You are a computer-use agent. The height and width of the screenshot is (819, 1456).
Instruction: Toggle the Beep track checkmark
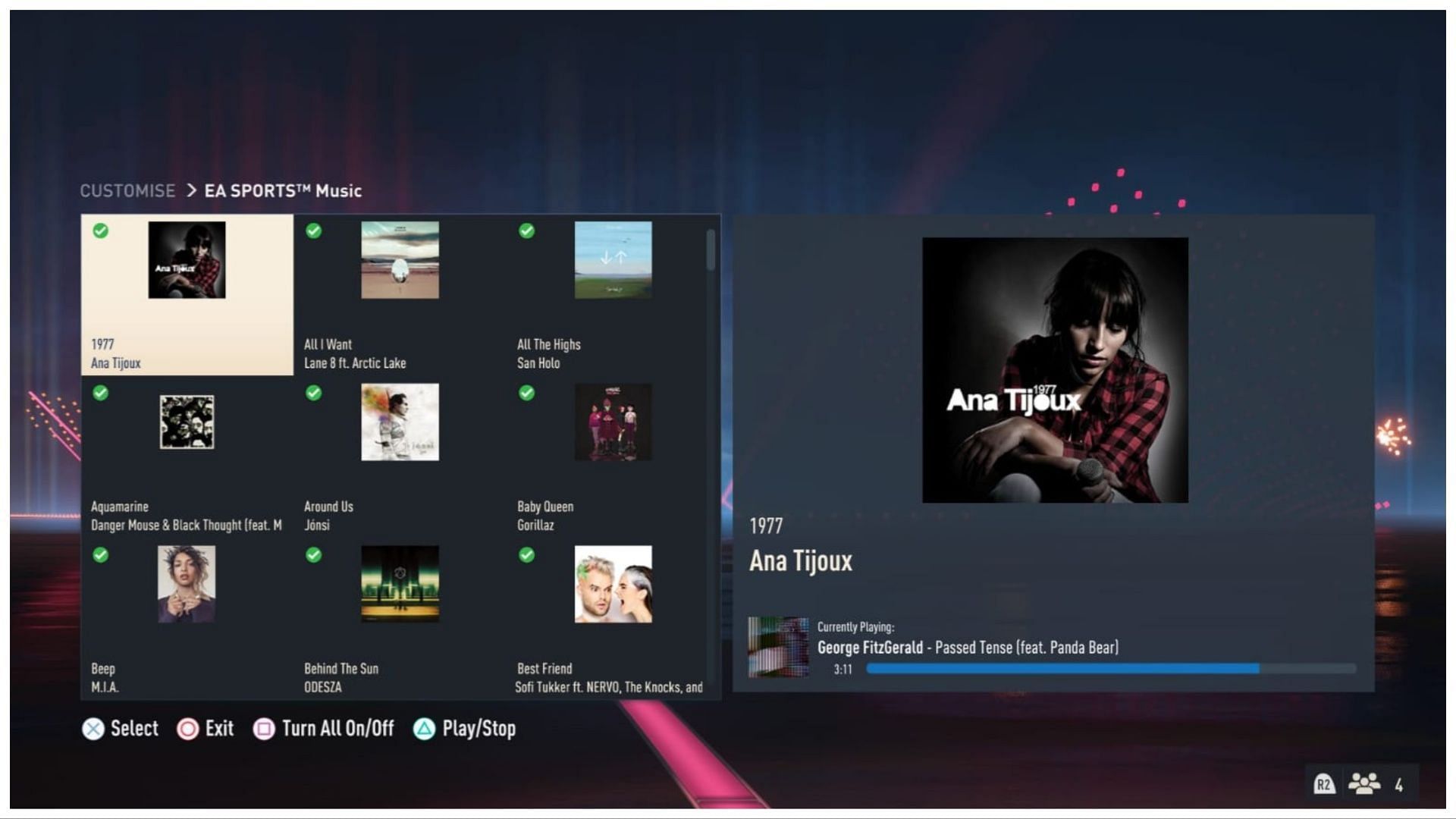[x=100, y=555]
